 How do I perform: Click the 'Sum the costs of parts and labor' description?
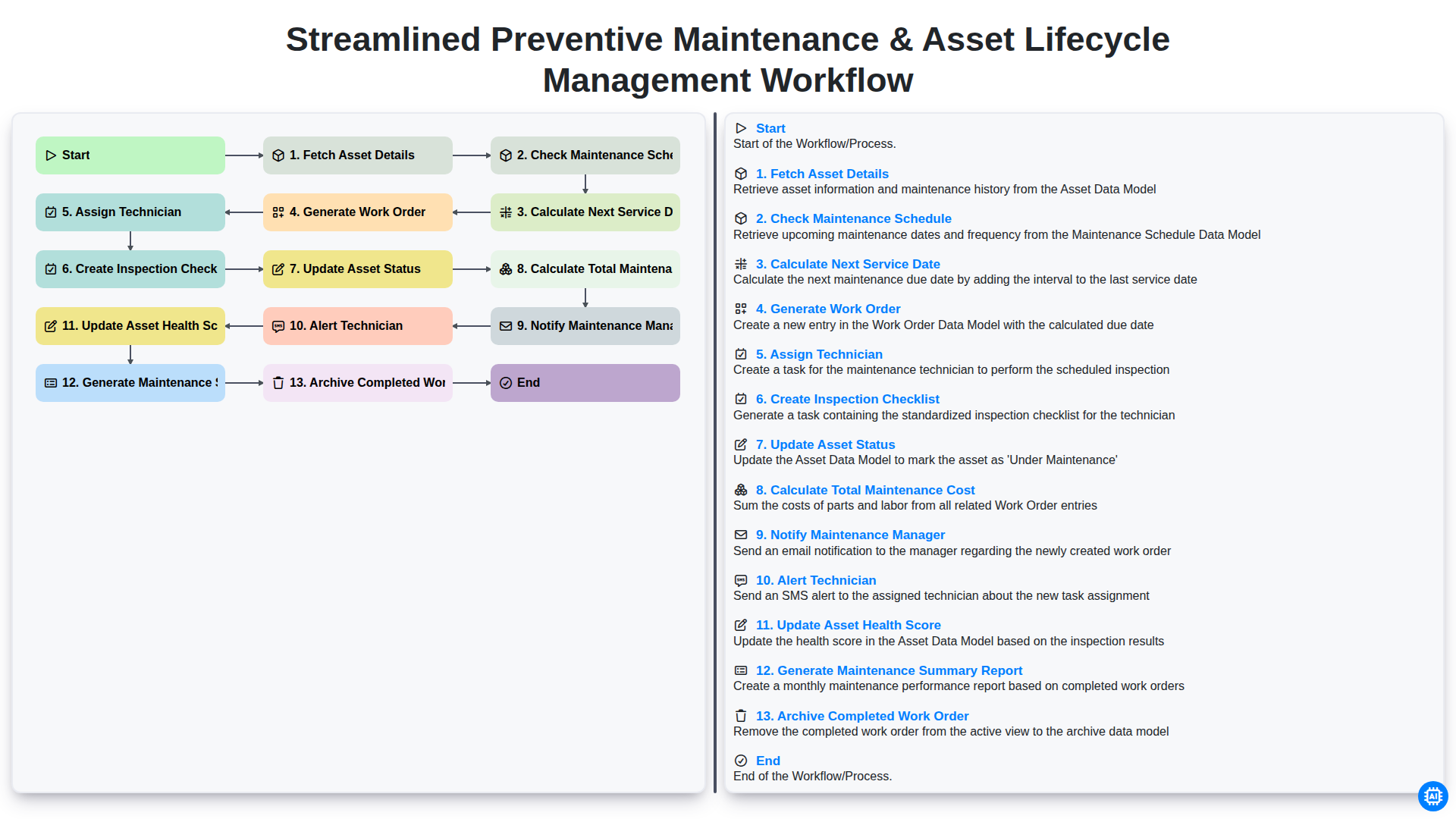pyautogui.click(x=915, y=506)
